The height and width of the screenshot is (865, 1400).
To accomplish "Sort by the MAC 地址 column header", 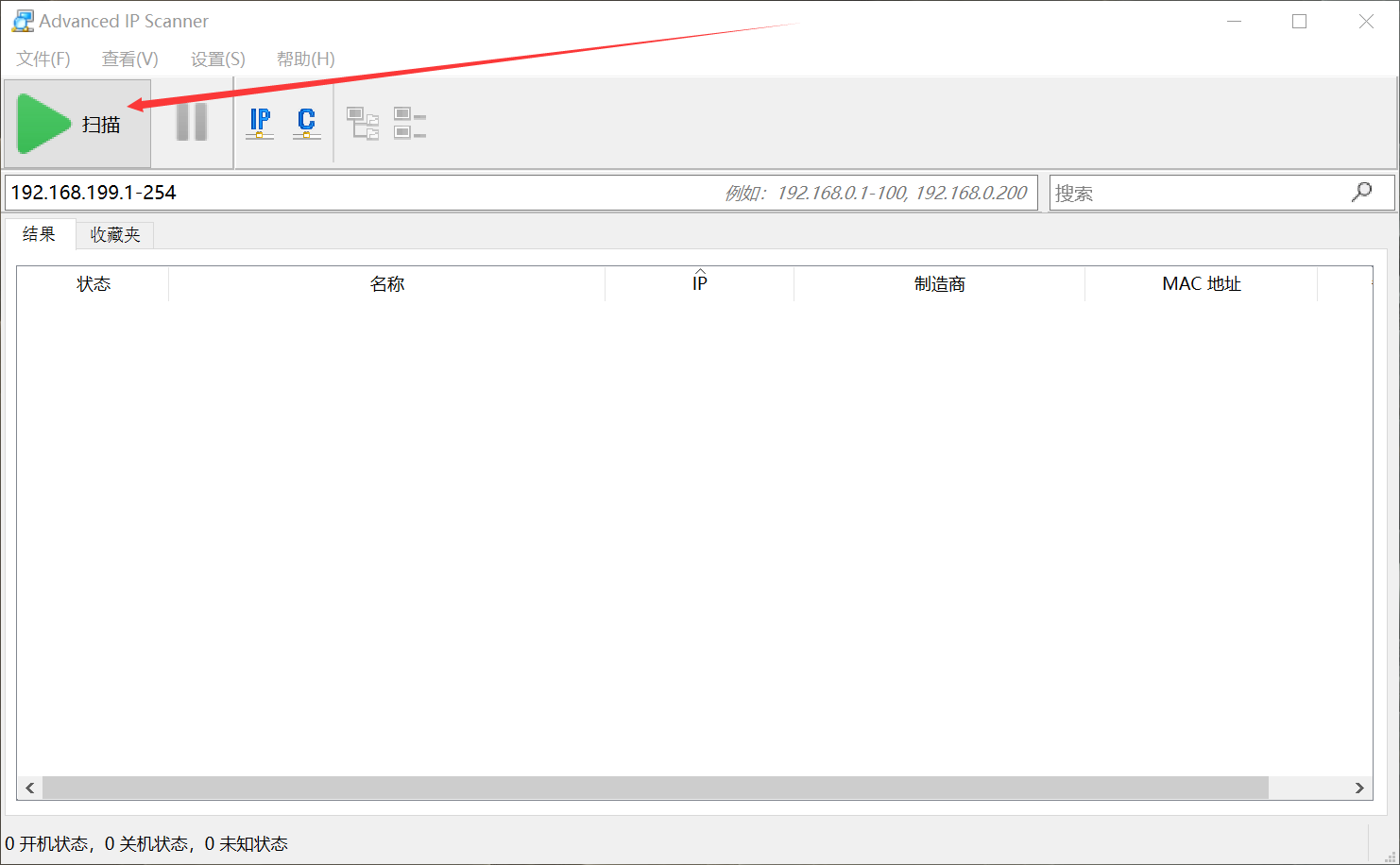I will click(x=1202, y=284).
